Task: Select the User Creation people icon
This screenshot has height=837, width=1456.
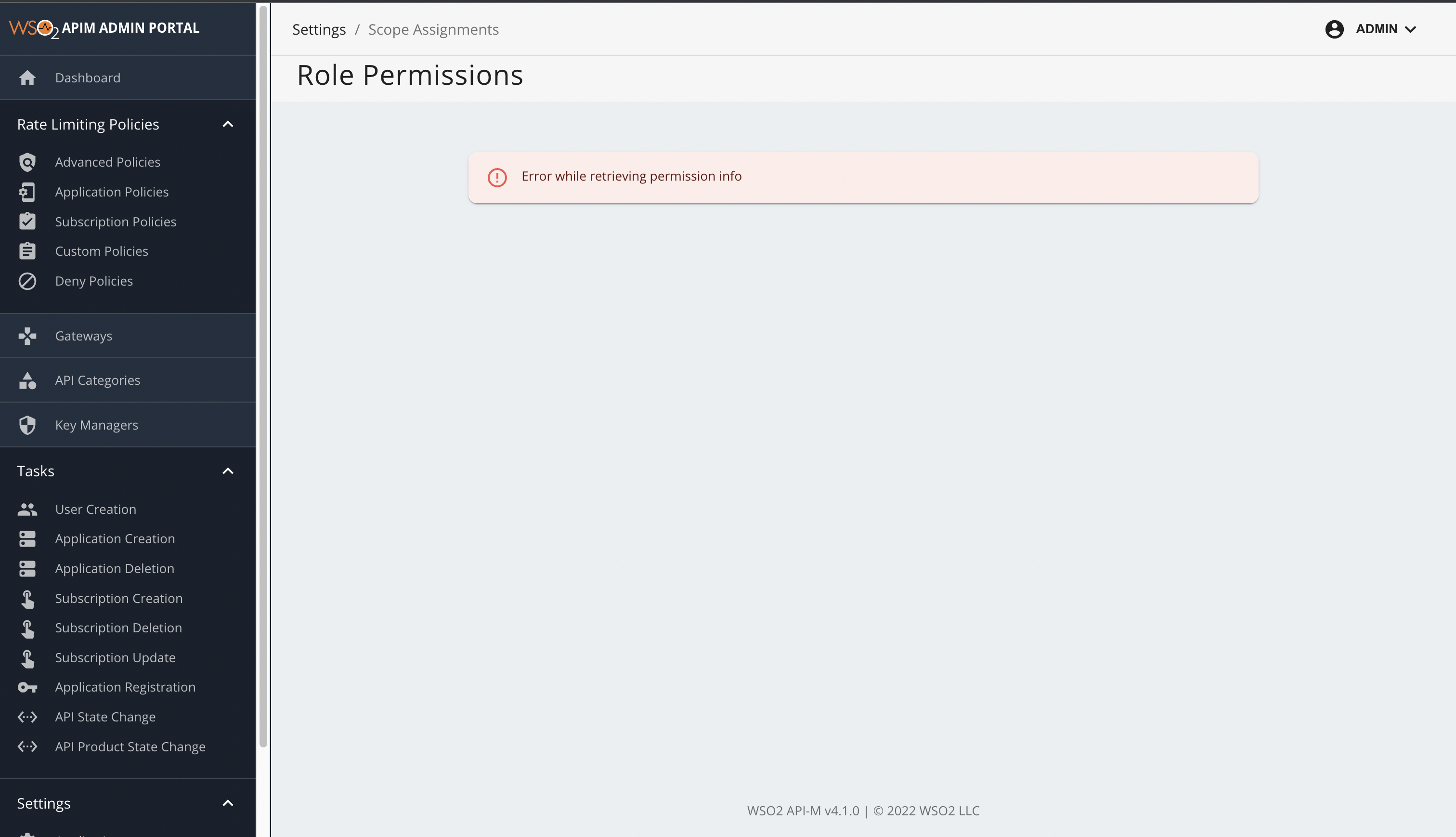Action: (x=27, y=509)
